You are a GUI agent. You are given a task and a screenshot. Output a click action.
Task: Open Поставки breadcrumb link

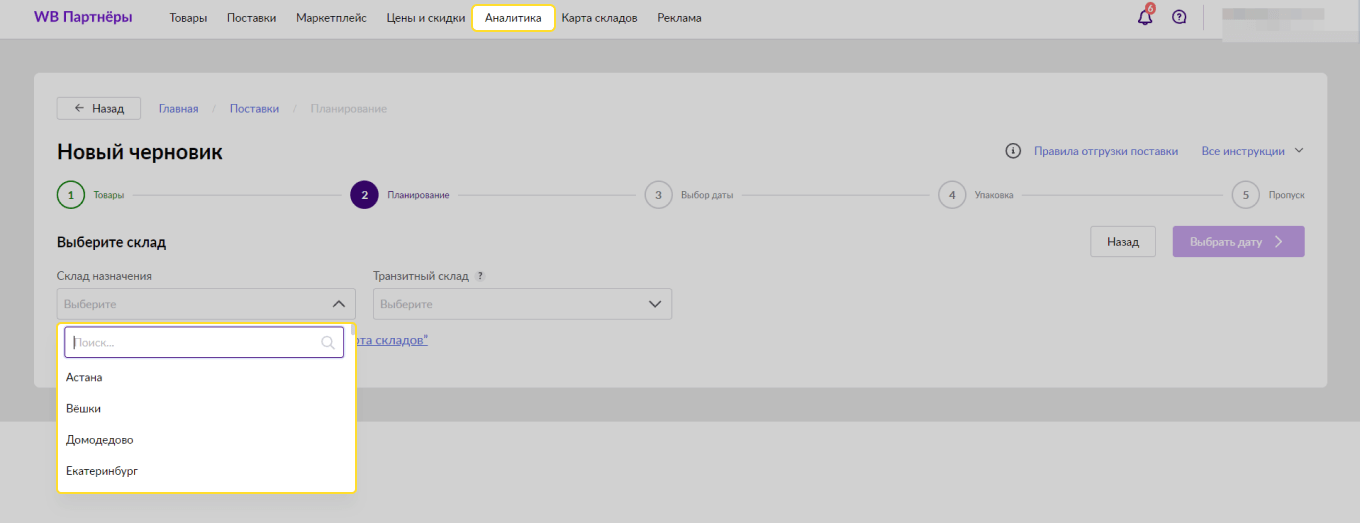254,108
